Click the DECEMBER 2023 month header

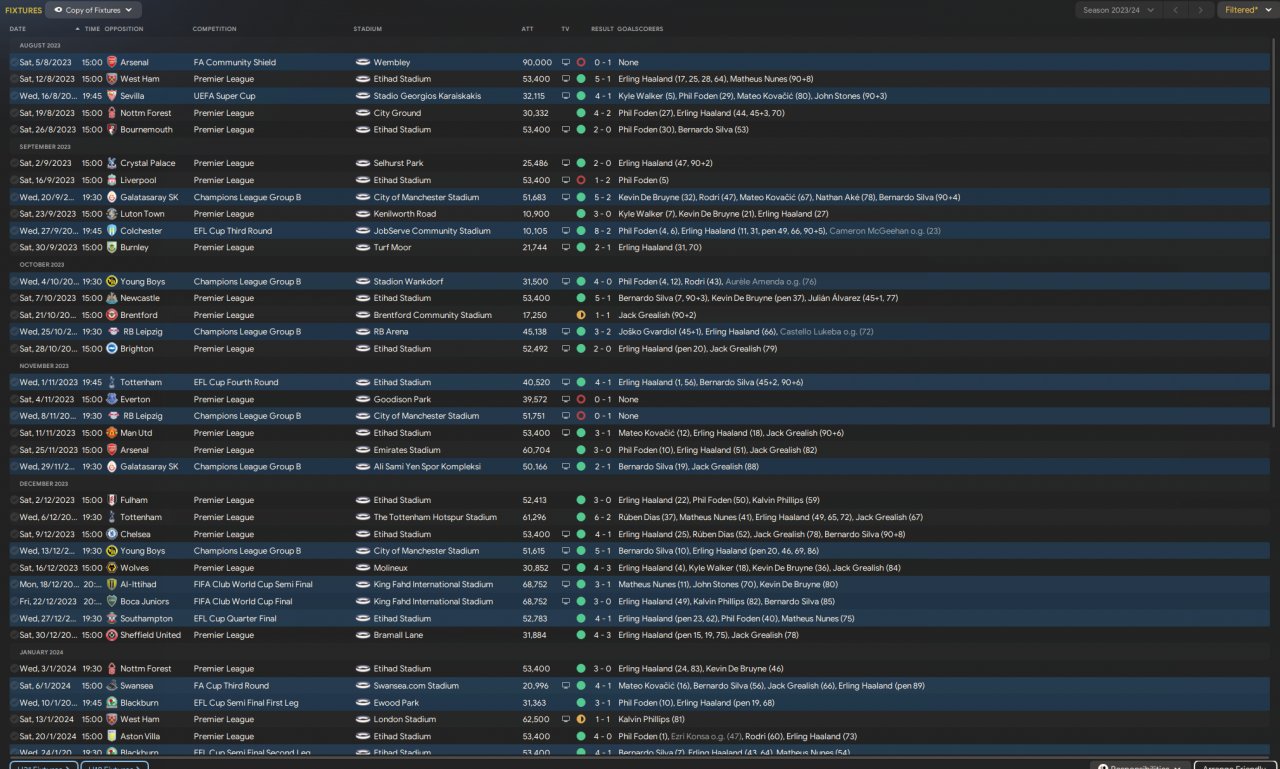click(43, 484)
